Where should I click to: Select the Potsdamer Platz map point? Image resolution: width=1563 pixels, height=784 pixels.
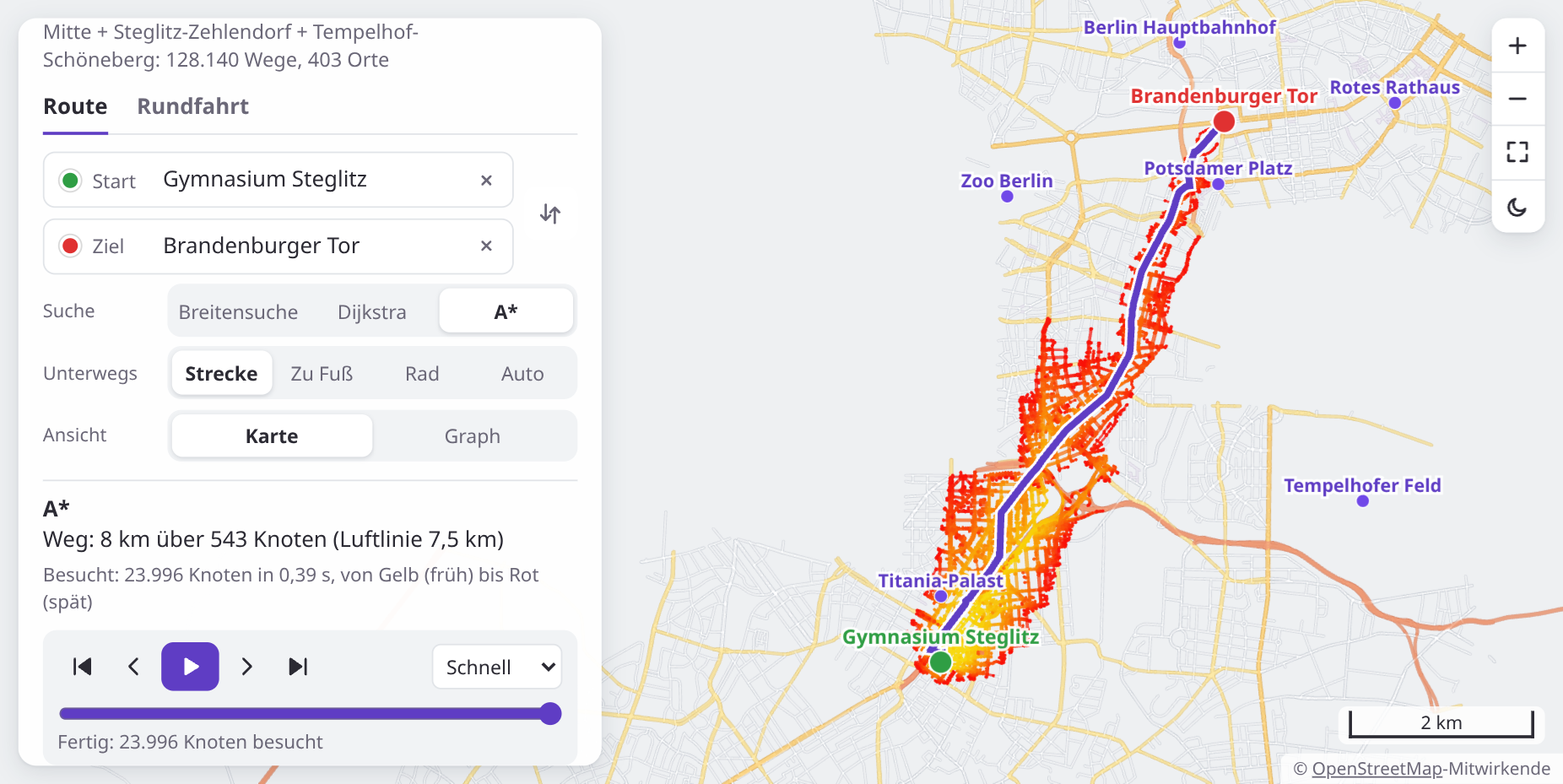(x=1218, y=184)
